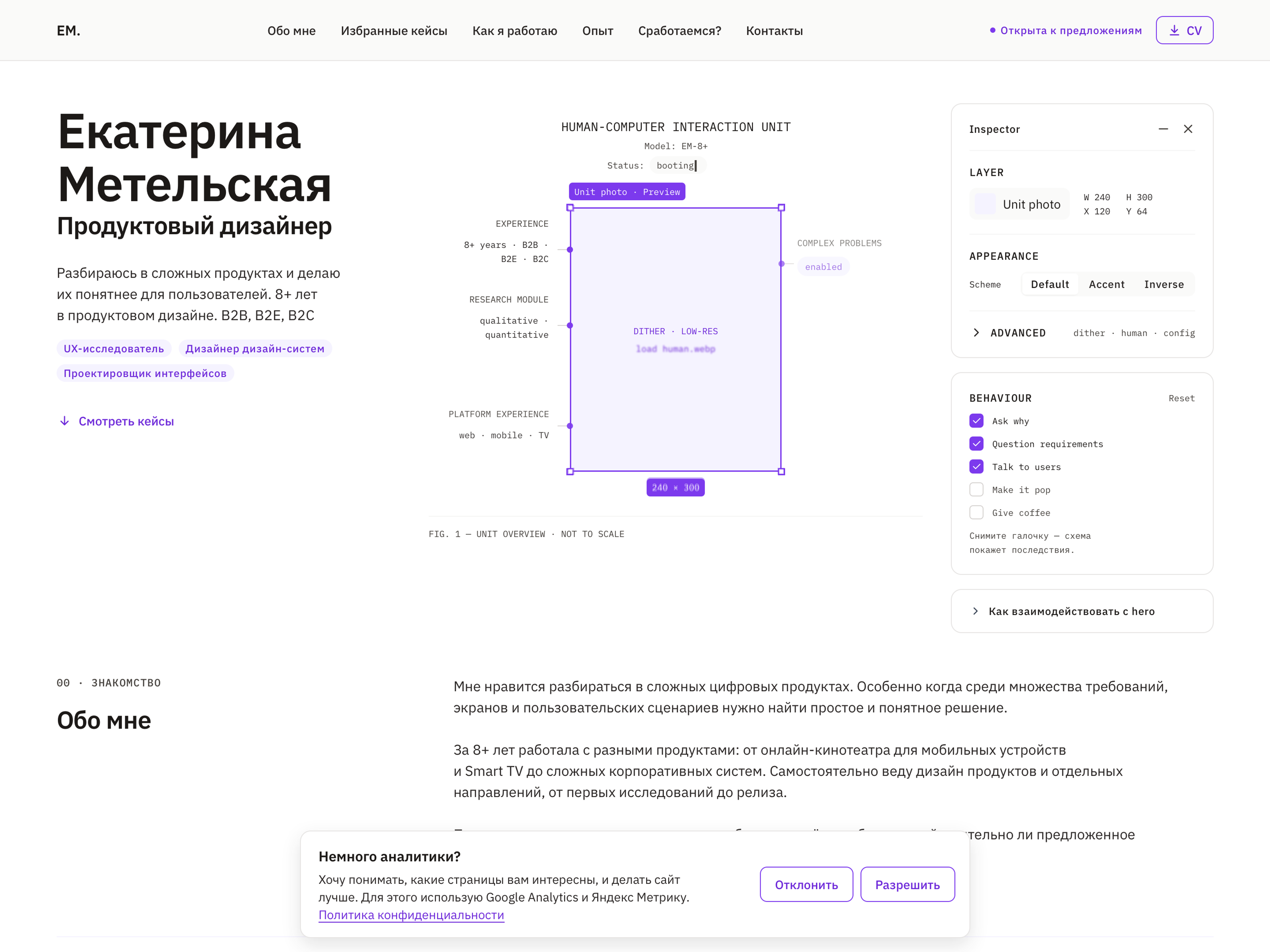Open the Обо мне nav link
Screen dimensions: 1270x952
pyautogui.click(x=292, y=31)
